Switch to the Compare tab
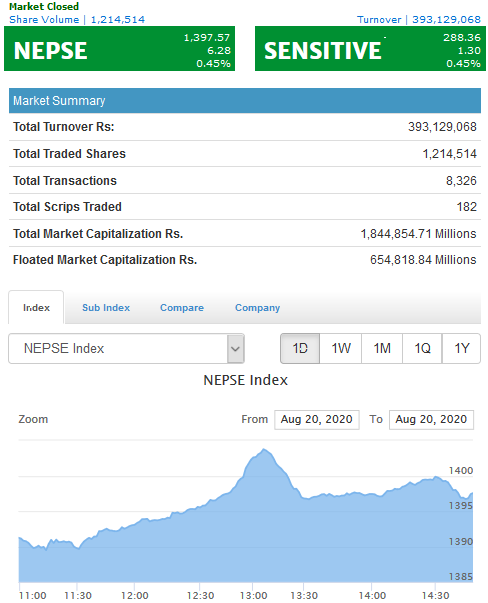Screen dimensions: 488x603 click(x=182, y=308)
